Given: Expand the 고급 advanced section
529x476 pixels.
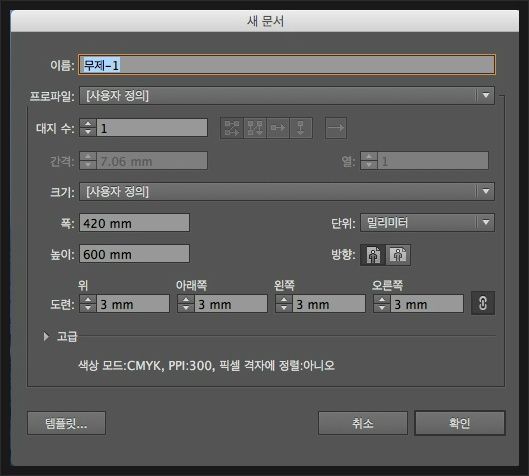Looking at the screenshot, I should click(x=46, y=336).
